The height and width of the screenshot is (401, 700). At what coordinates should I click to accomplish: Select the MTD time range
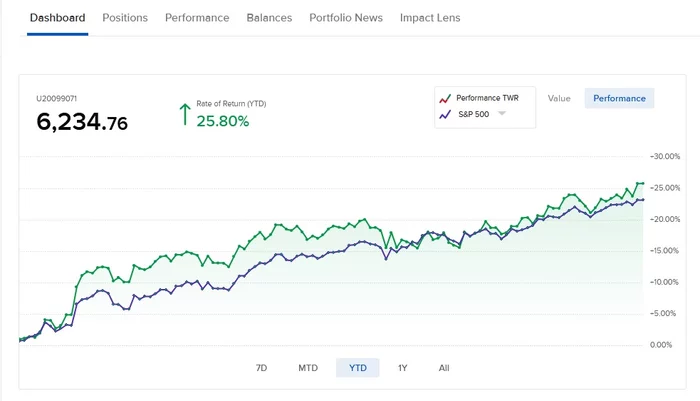[x=308, y=368]
